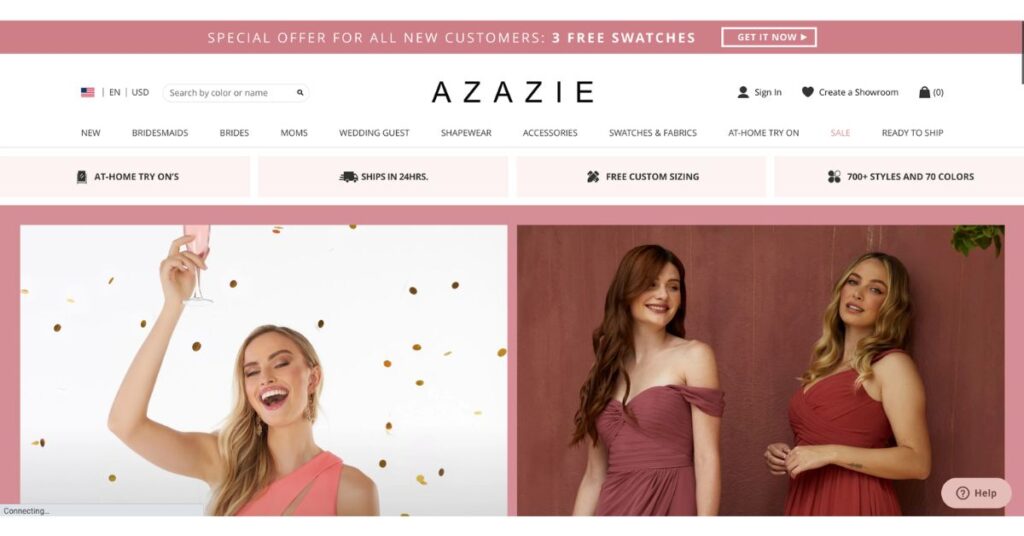Click the two bridesmaids dresses banner image

(x=761, y=370)
